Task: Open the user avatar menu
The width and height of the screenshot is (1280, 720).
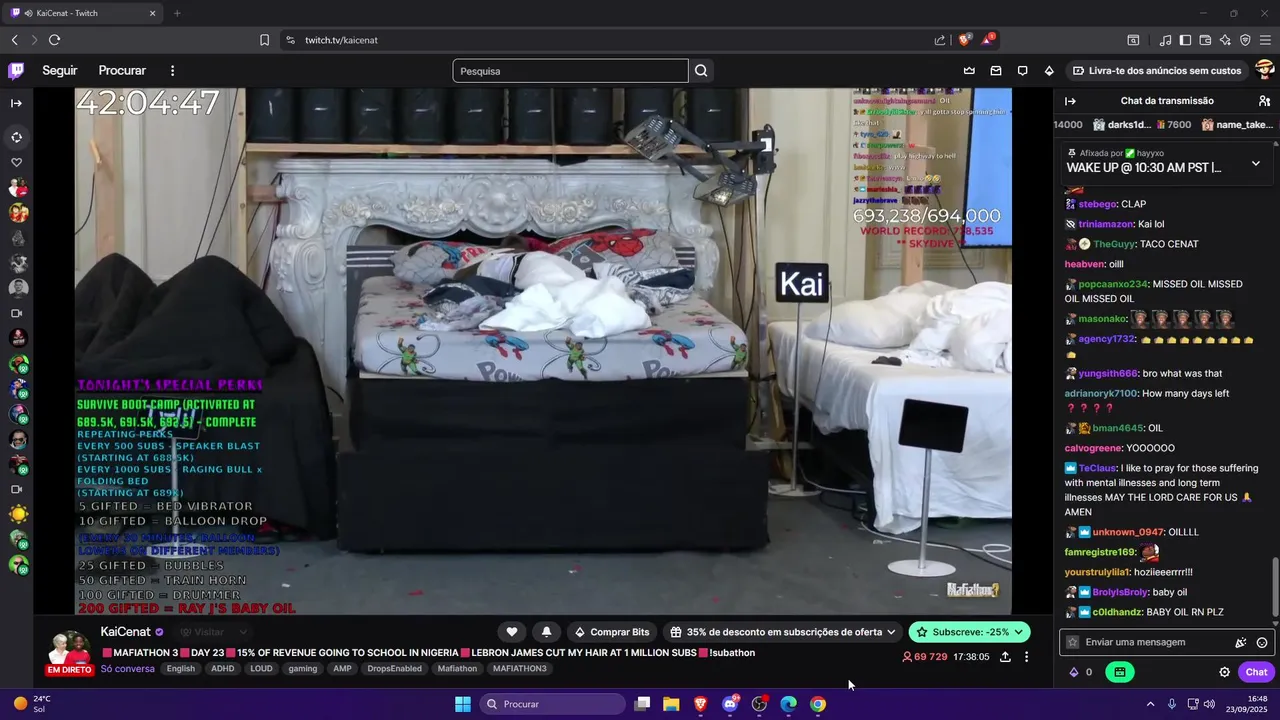Action: 1265,70
